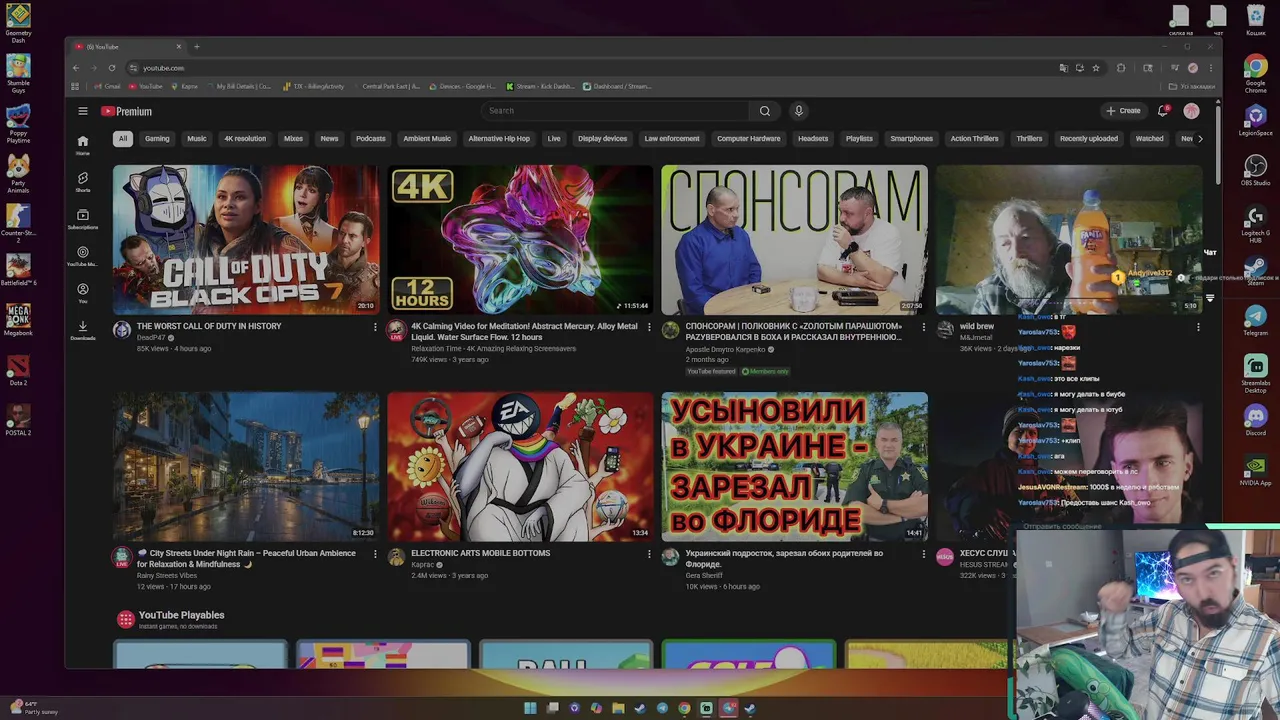1280x720 pixels.
Task: Click the YouTube Premium logo
Action: pos(128,111)
